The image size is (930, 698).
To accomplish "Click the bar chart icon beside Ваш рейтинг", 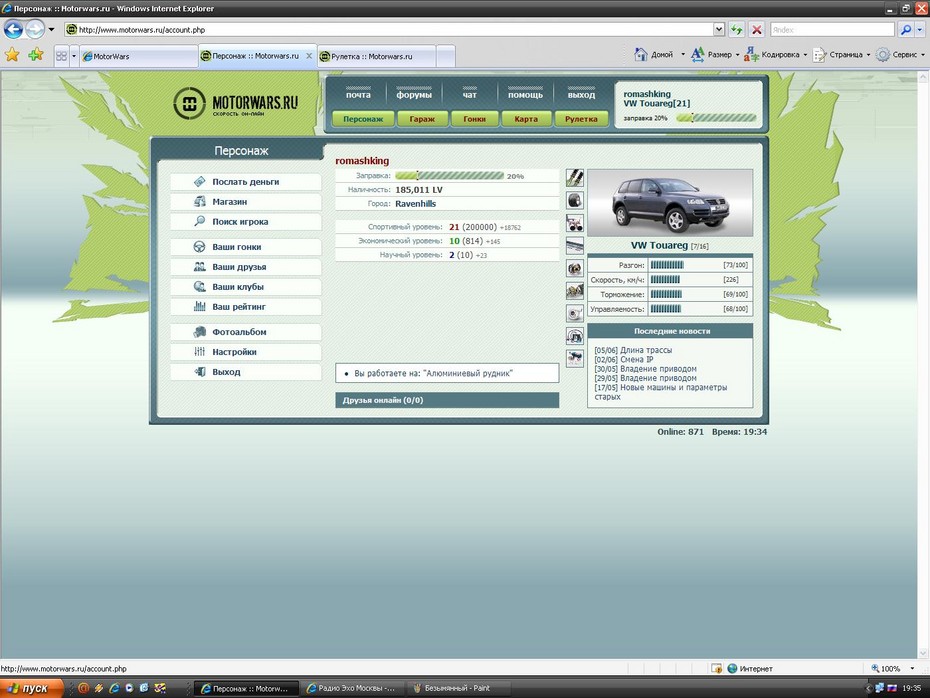I will 200,307.
